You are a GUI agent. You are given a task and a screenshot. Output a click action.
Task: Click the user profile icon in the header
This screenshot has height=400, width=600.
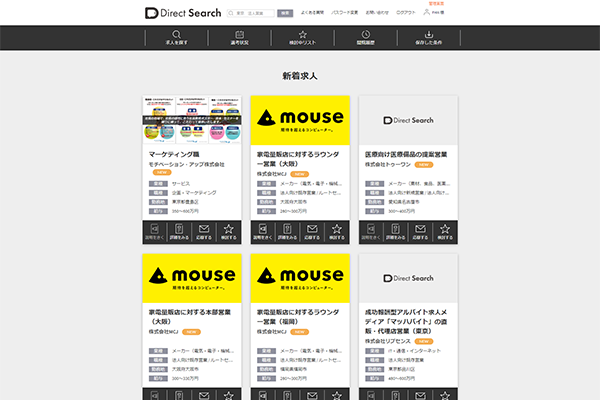coord(426,12)
